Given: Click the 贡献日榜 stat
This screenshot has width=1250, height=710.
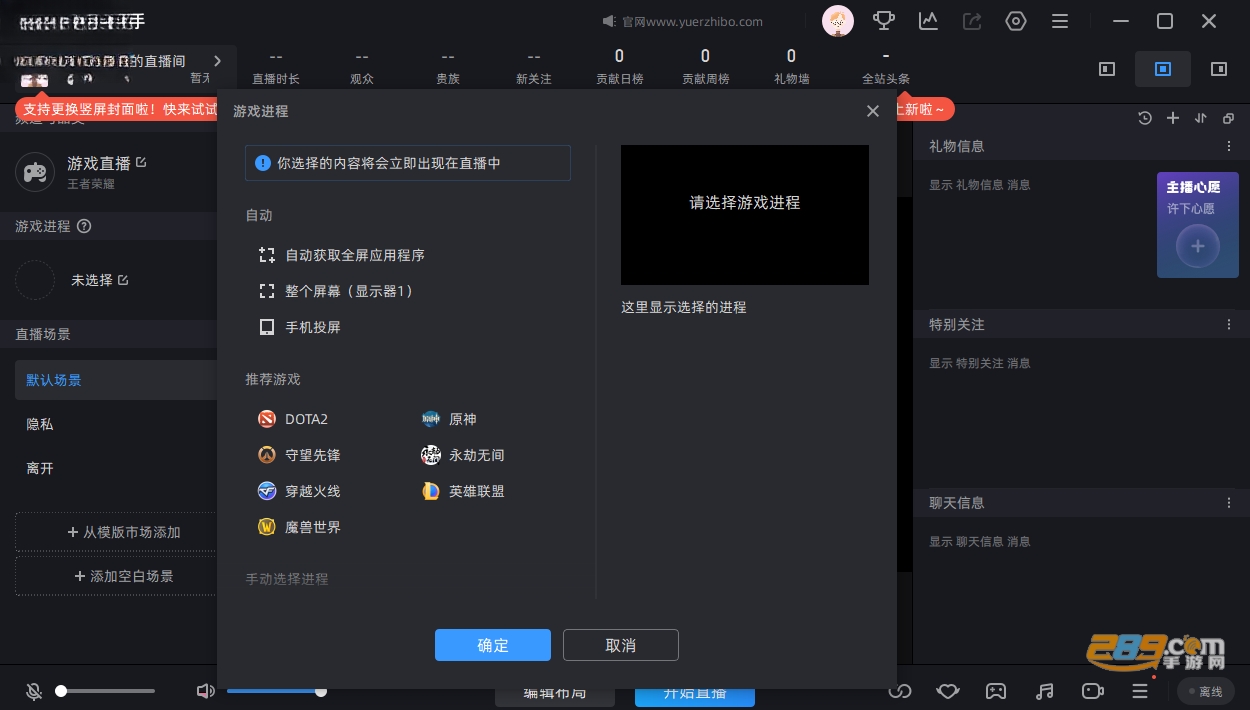Looking at the screenshot, I should click(619, 67).
